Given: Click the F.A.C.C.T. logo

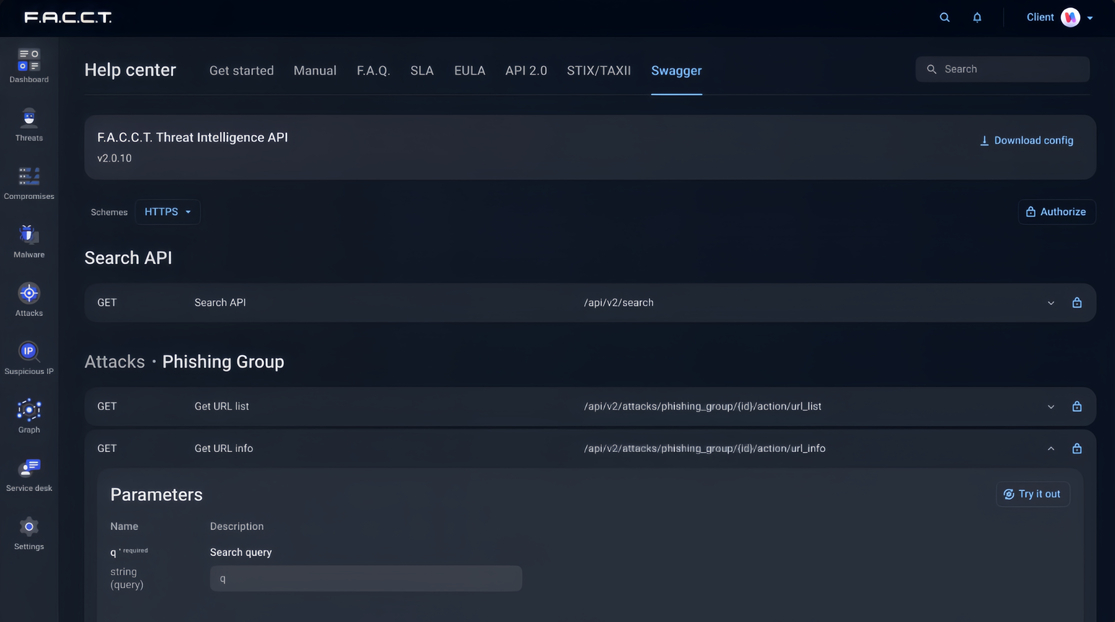Looking at the screenshot, I should (68, 17).
